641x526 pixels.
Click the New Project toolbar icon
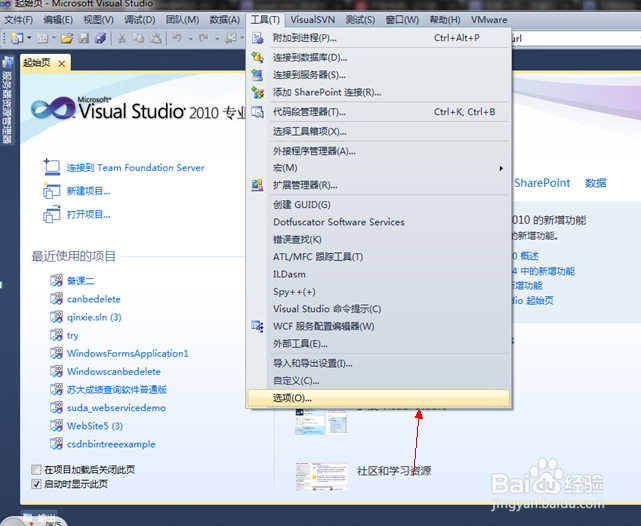tap(17, 38)
